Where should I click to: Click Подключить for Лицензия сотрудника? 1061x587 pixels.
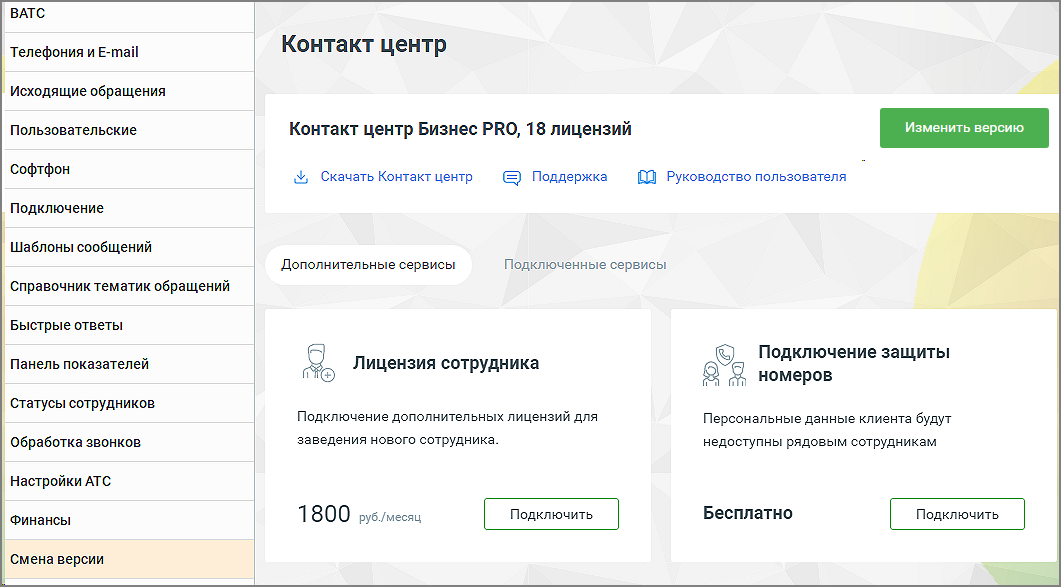point(551,514)
